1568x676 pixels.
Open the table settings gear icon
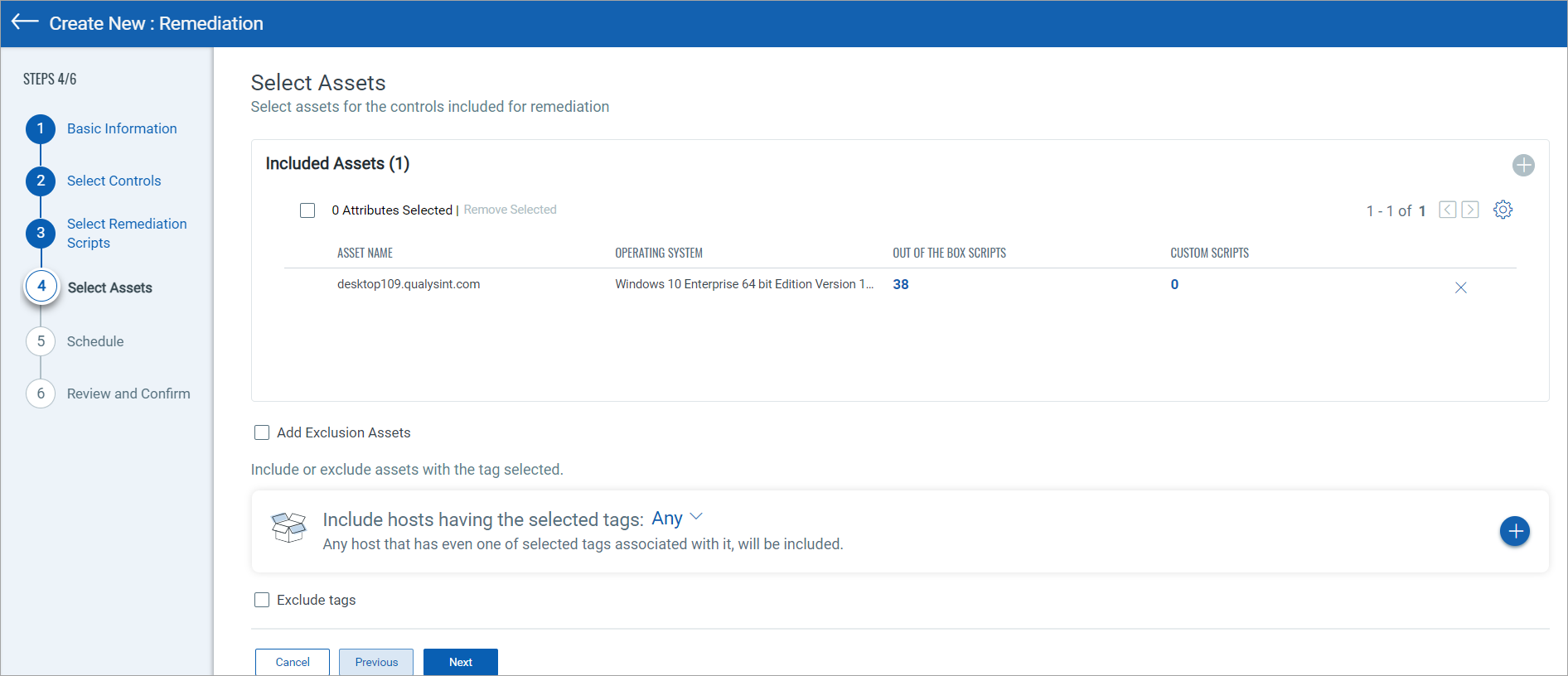tap(1503, 210)
